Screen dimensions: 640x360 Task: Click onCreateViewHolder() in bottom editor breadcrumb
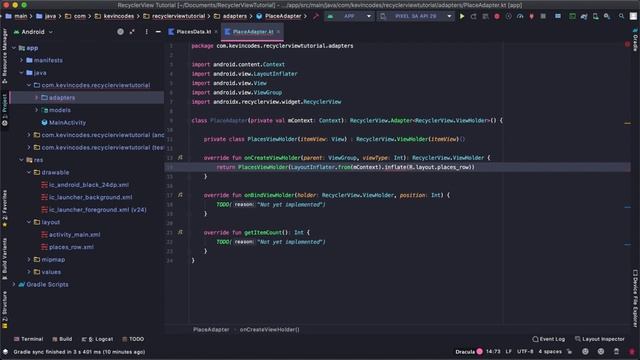click(x=269, y=329)
